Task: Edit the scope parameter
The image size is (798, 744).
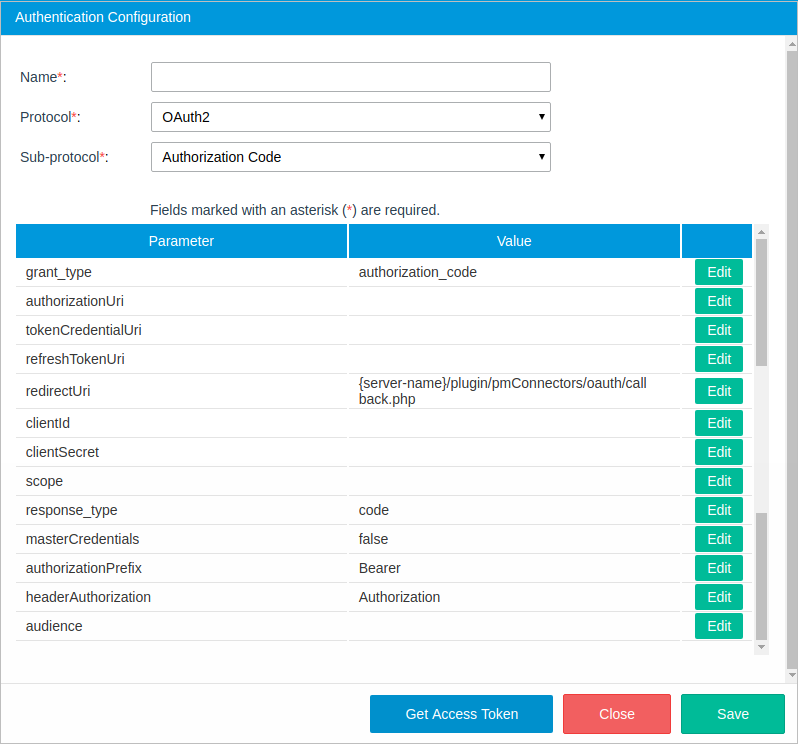Action: click(x=719, y=481)
